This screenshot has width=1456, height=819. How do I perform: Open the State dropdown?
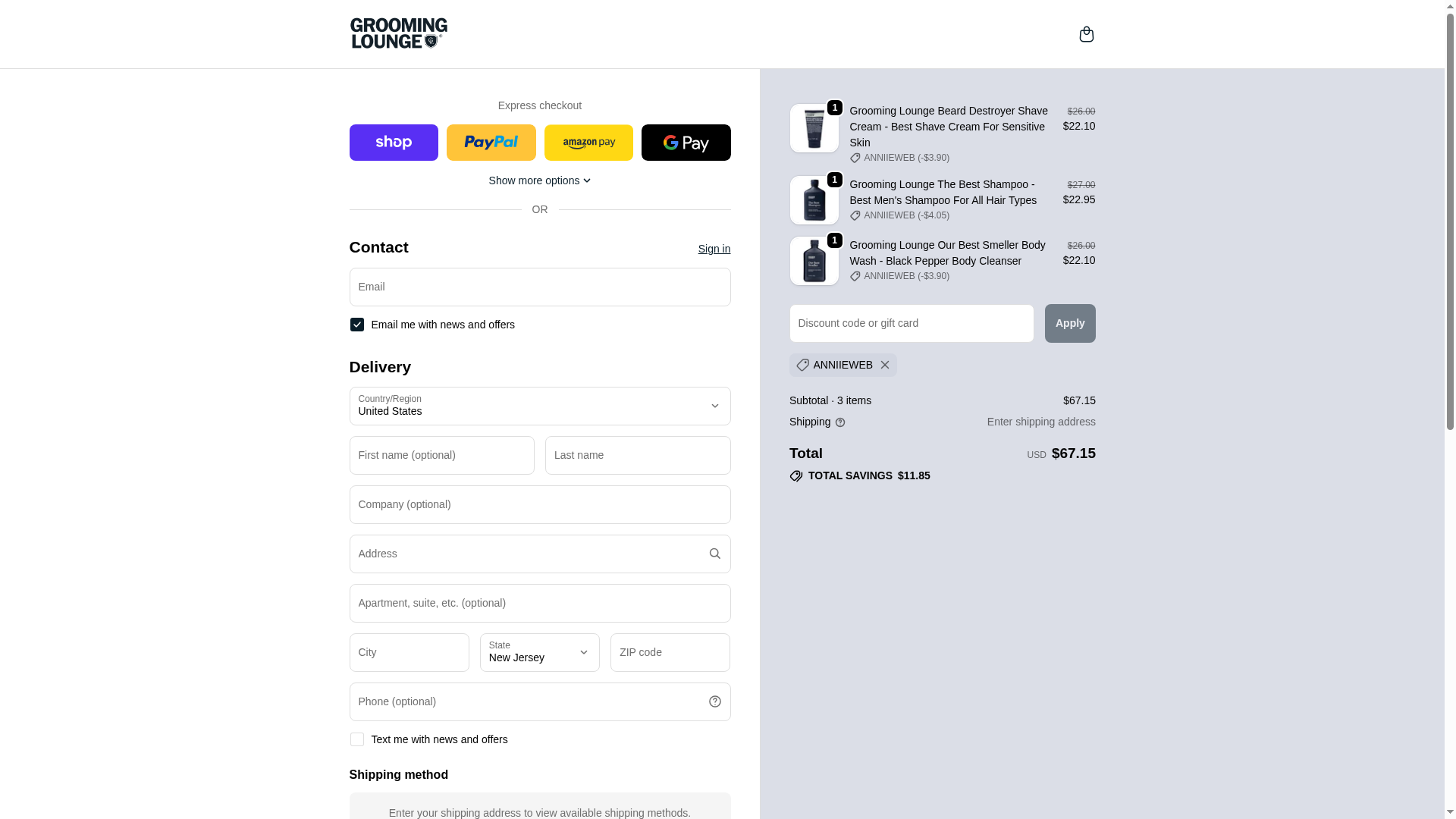539,652
